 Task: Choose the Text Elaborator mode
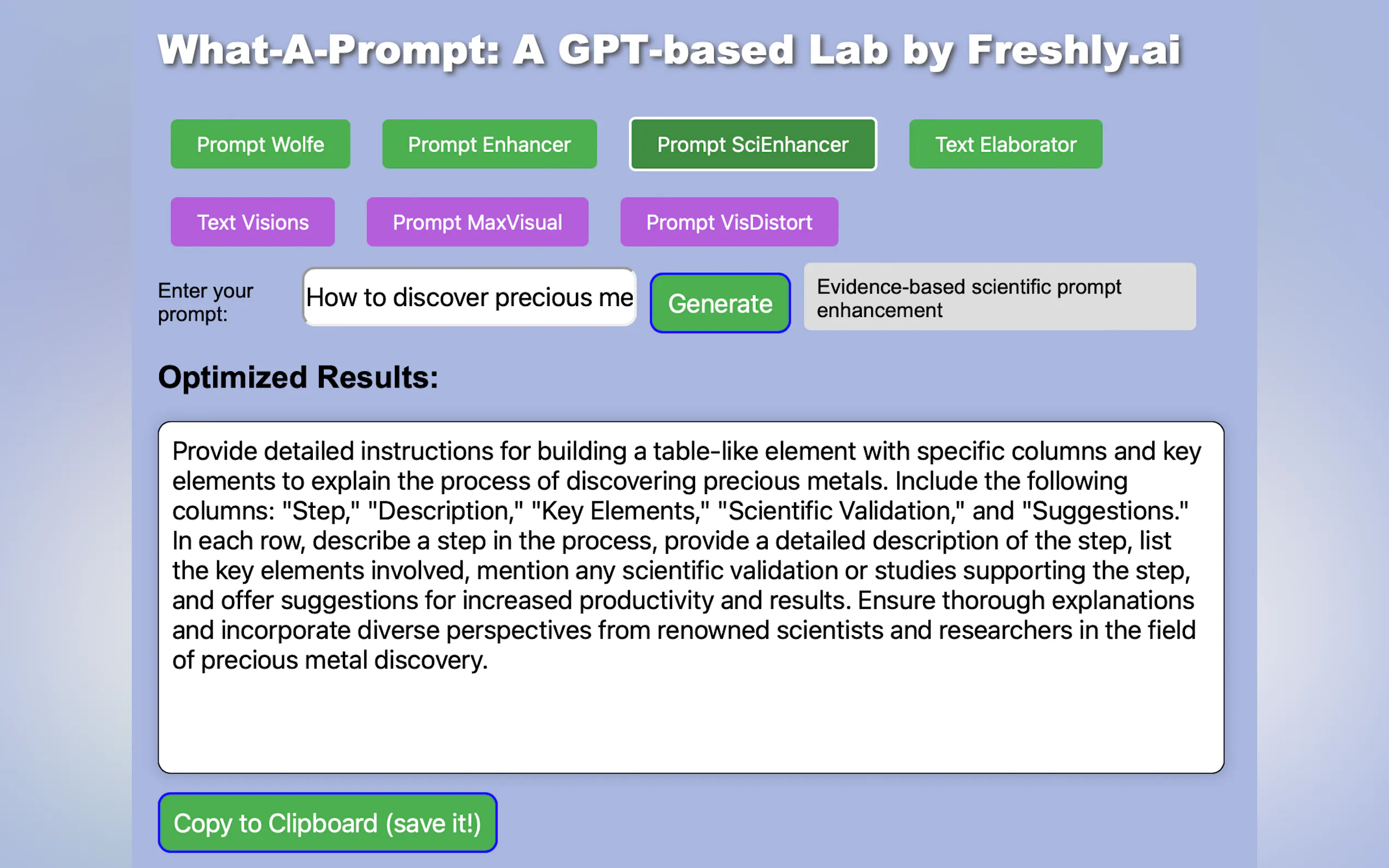coord(1005,144)
